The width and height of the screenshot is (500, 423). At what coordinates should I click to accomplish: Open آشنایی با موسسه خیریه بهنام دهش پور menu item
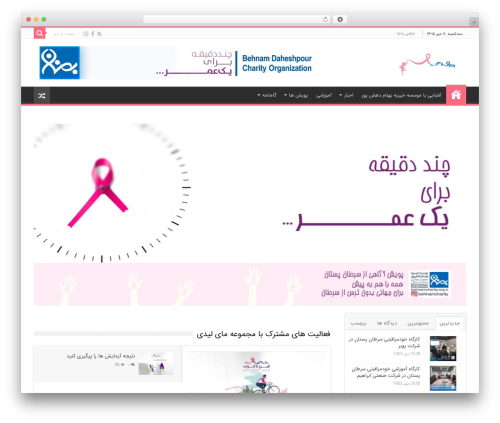click(x=401, y=95)
